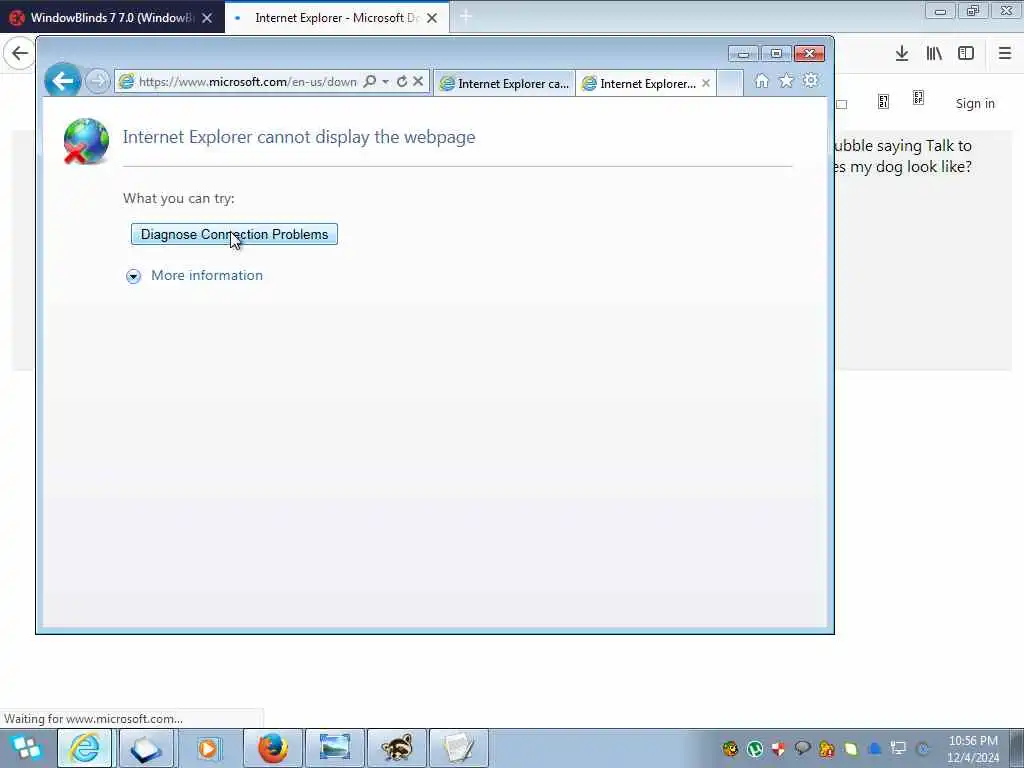The width and height of the screenshot is (1024, 768).
Task: Click the E78F glyph icon on Firefox page
Action: pos(918,98)
